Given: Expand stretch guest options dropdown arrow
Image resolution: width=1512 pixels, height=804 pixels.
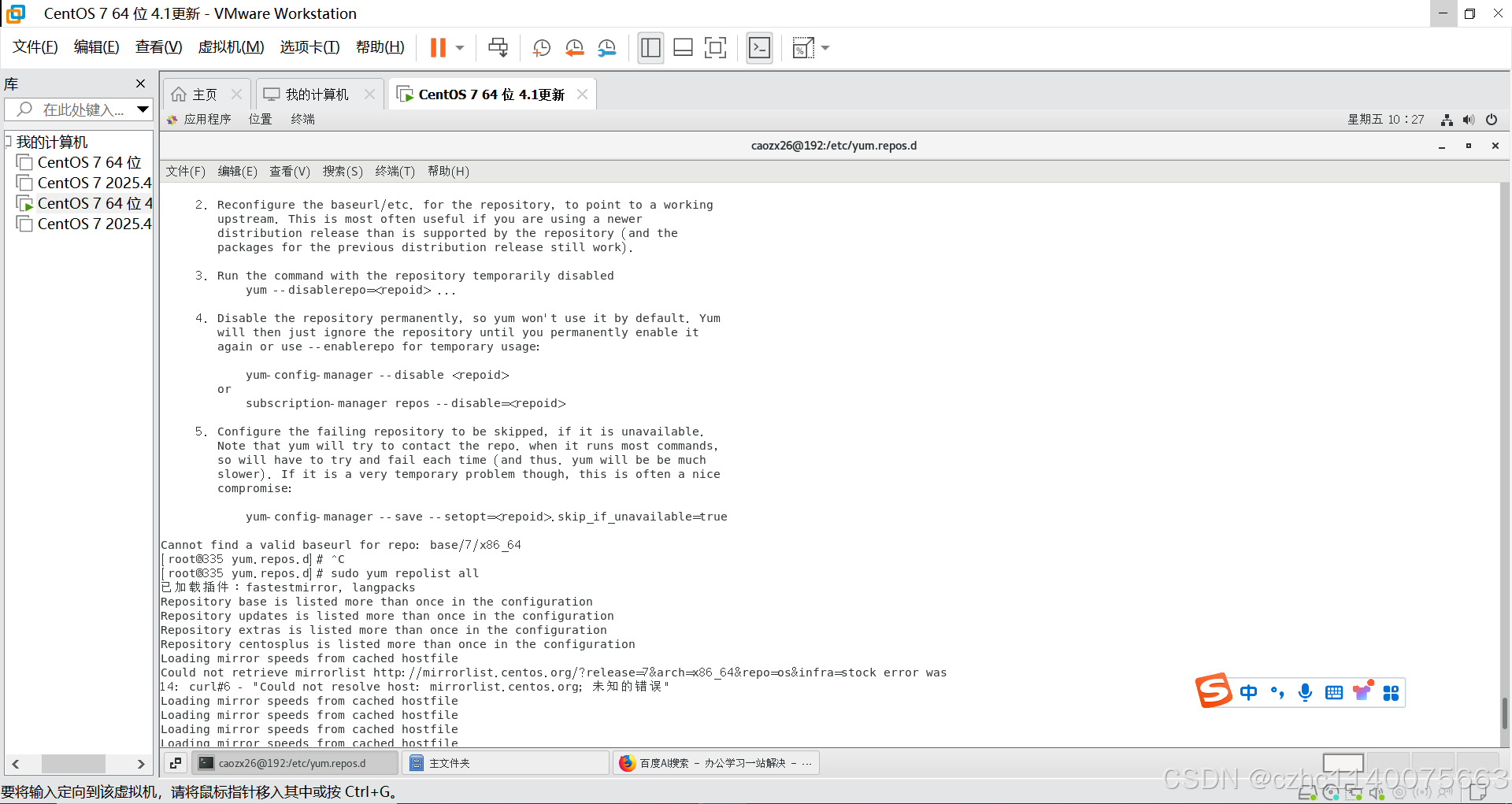Looking at the screenshot, I should tap(825, 48).
